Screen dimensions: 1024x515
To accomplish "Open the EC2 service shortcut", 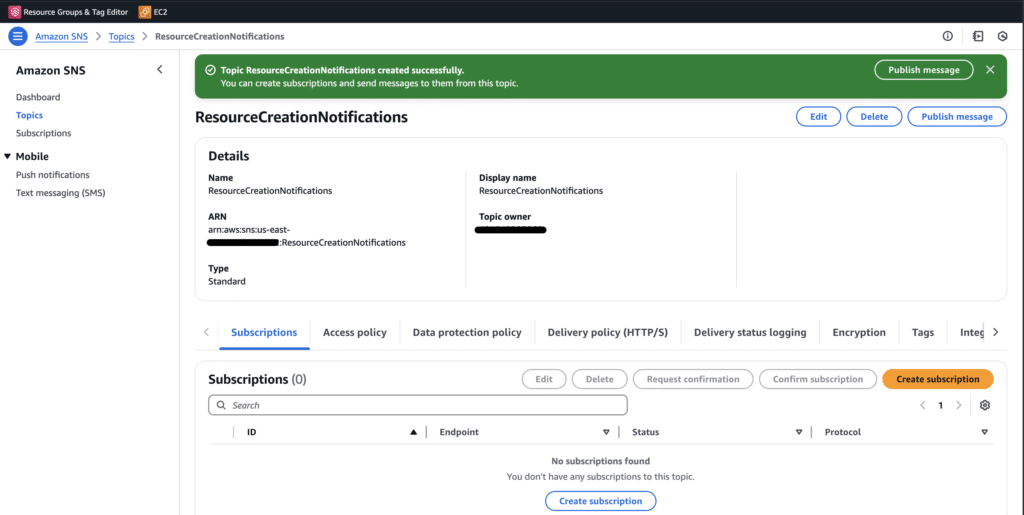I will click(x=153, y=12).
